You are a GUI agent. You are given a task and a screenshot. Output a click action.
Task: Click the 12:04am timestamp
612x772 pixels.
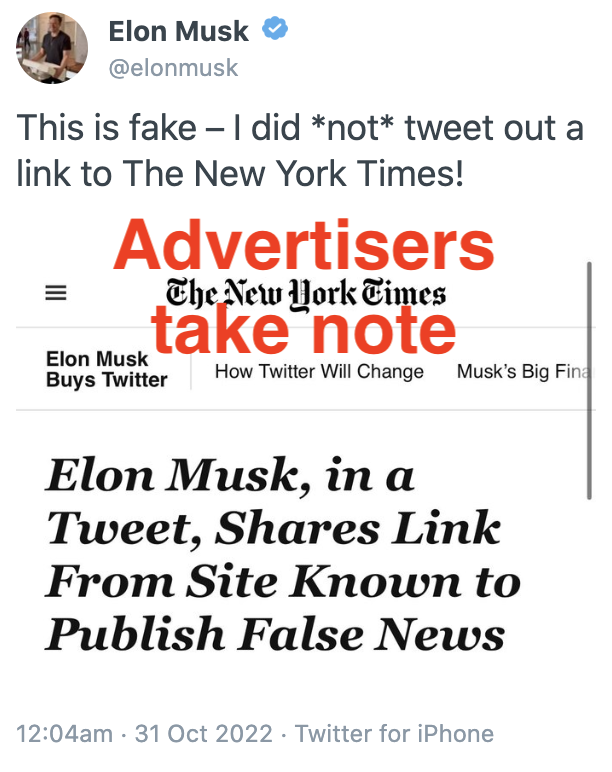coord(64,734)
